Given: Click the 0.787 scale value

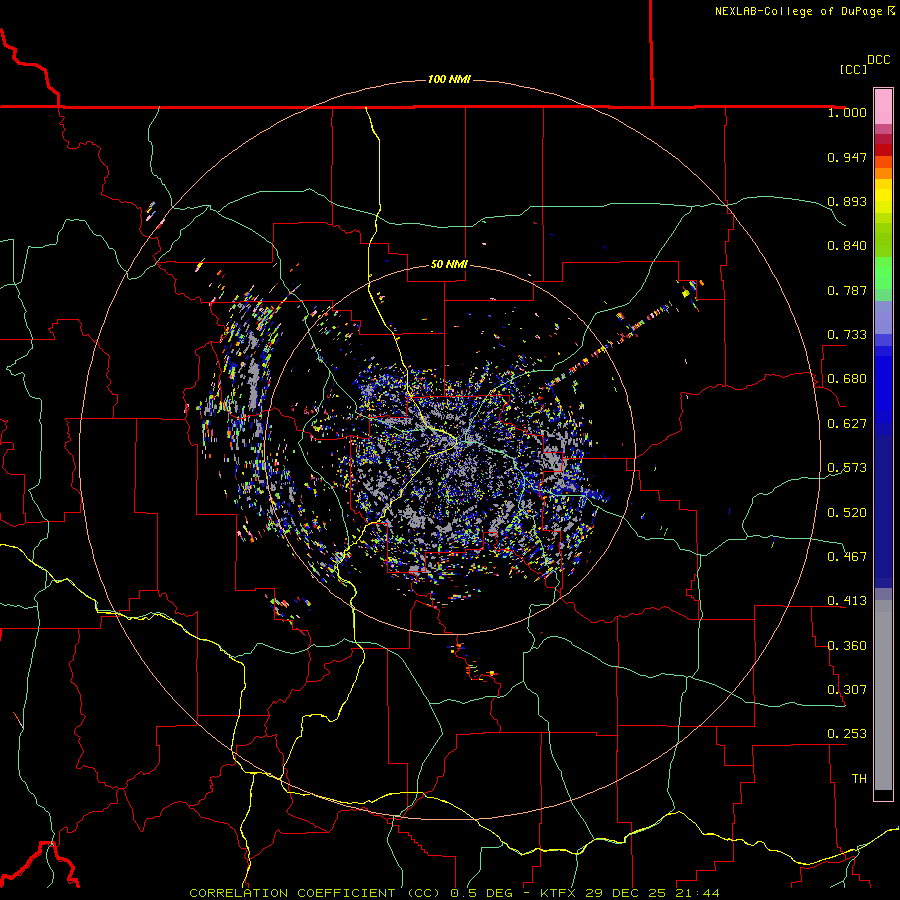Looking at the screenshot, I should pos(847,290).
